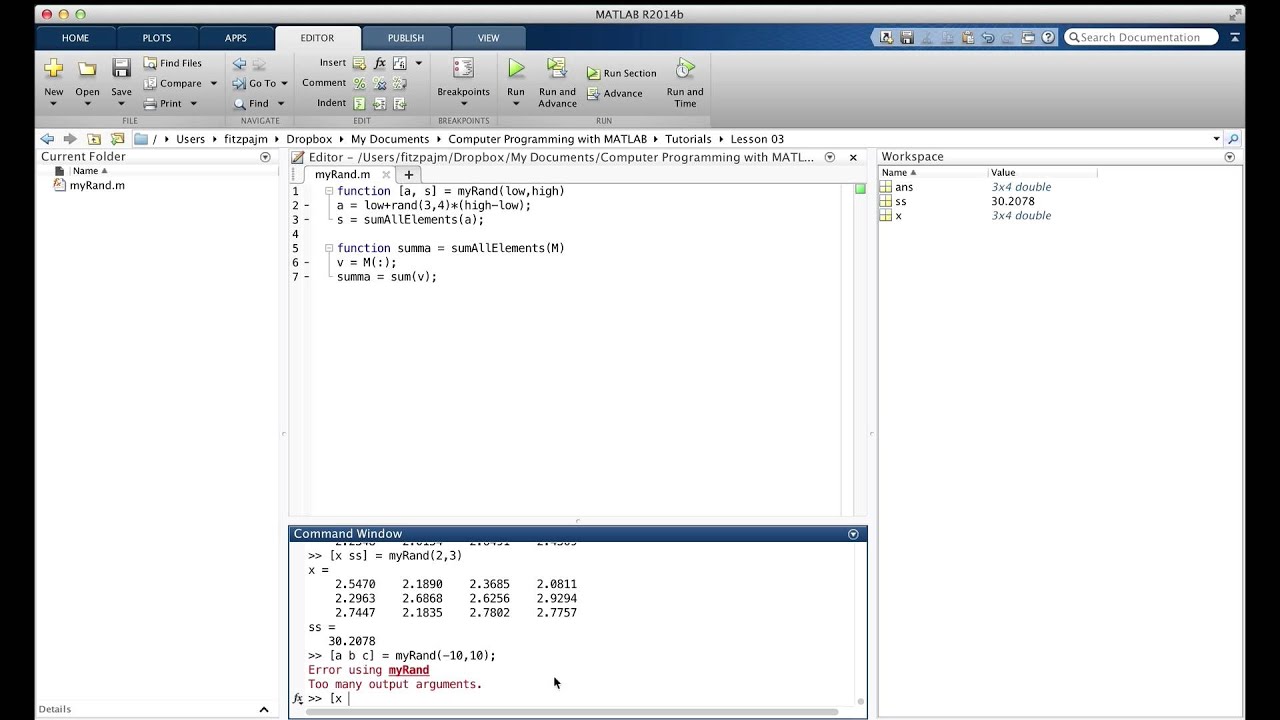This screenshot has height=720, width=1280.
Task: Click the fx insert function icon
Action: [x=380, y=63]
